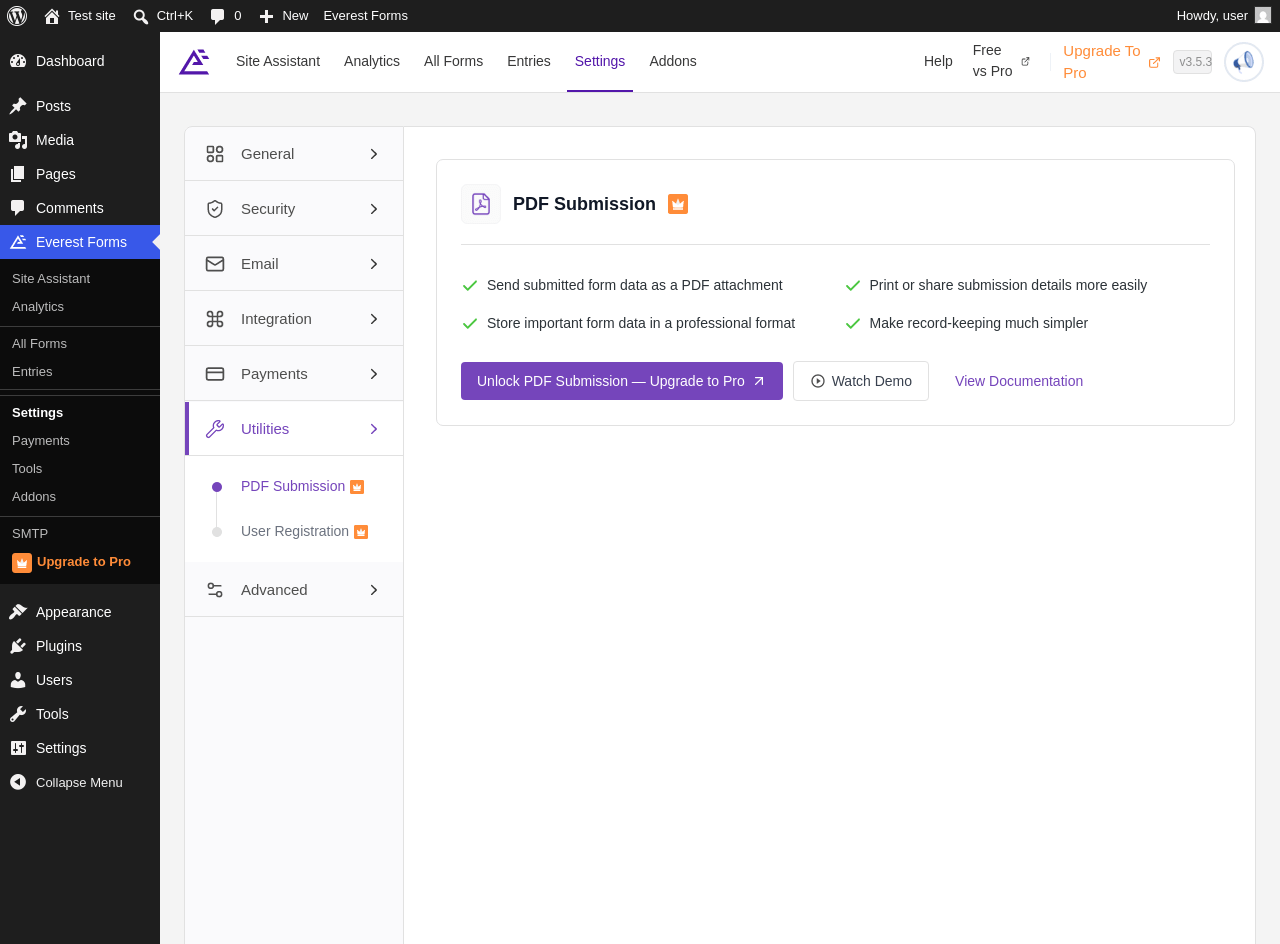Expand the Advanced settings chevron

tap(374, 590)
